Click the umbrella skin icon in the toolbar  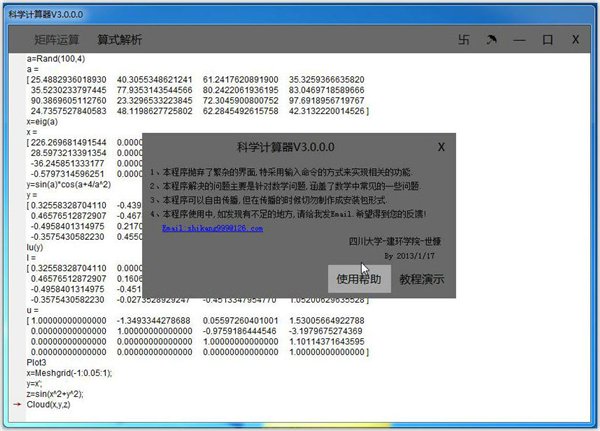tap(491, 39)
